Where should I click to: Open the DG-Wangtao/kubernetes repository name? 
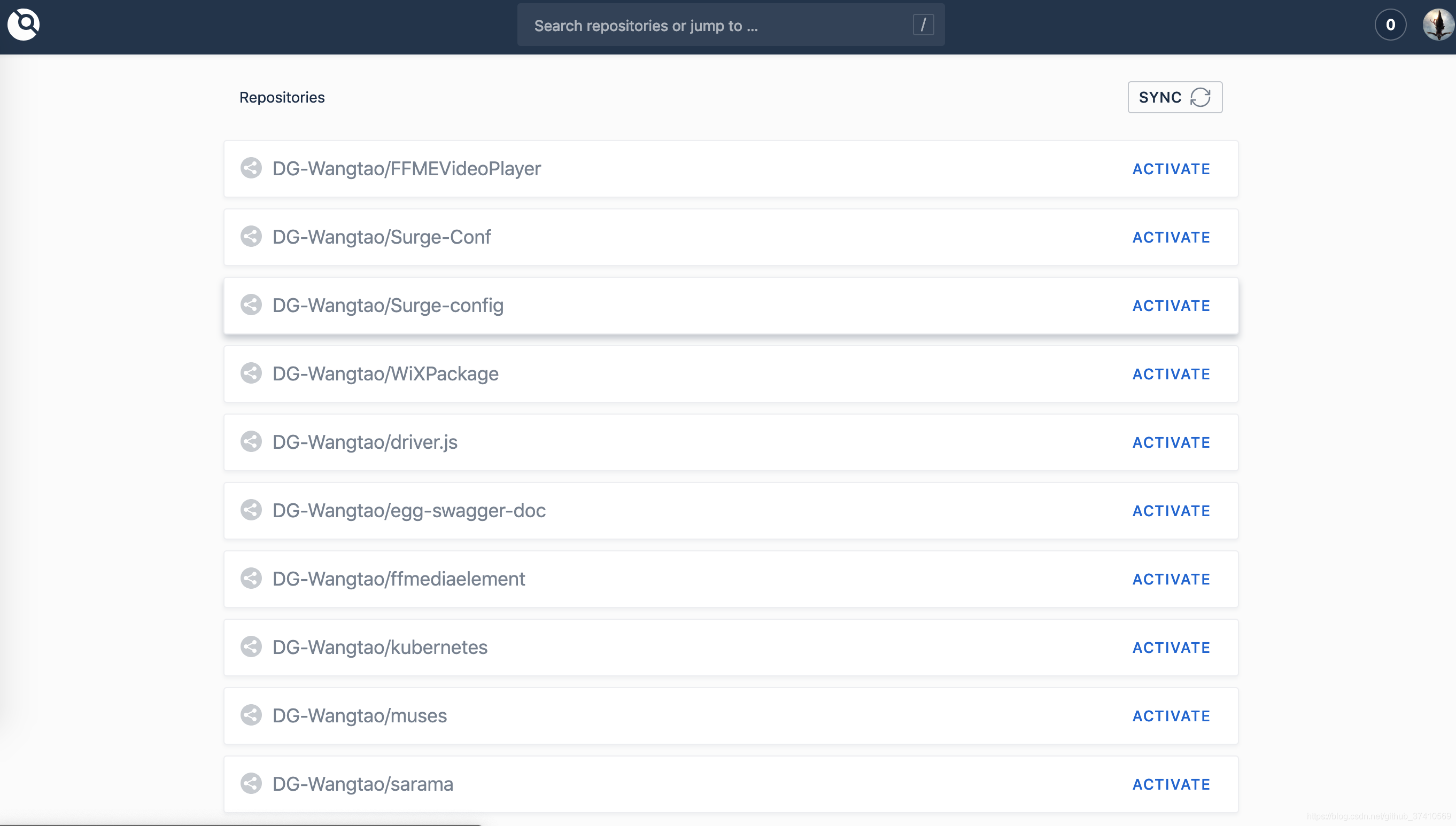(x=380, y=648)
